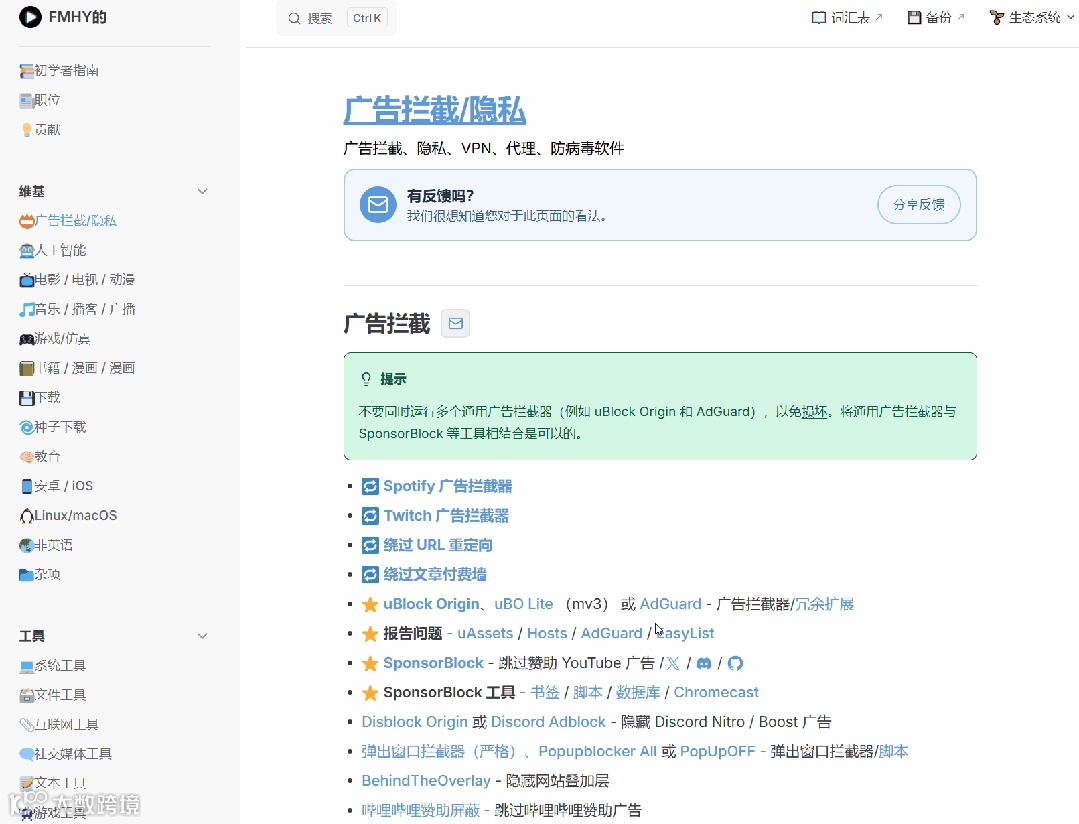Click the FMHY logo icon

30,17
